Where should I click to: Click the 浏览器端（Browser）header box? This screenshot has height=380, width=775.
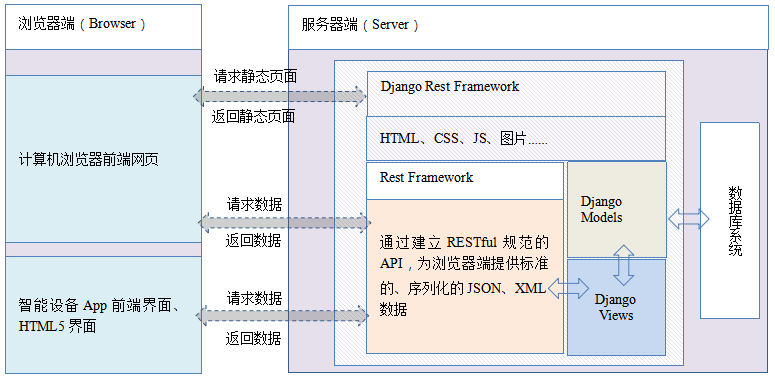103,27
